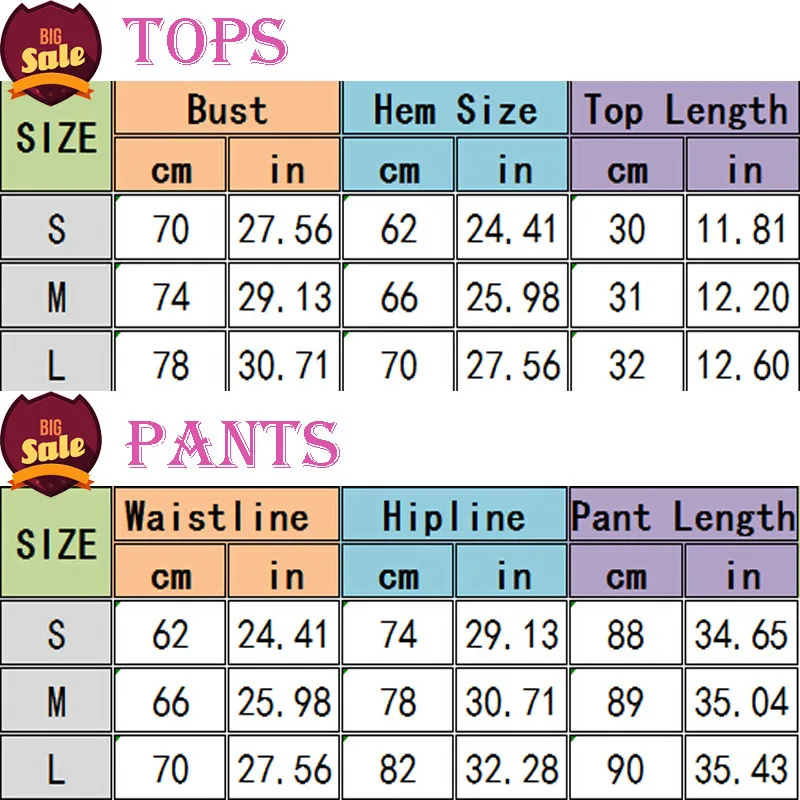The image size is (800, 800).
Task: Click tops size M row label
Action: (56, 295)
